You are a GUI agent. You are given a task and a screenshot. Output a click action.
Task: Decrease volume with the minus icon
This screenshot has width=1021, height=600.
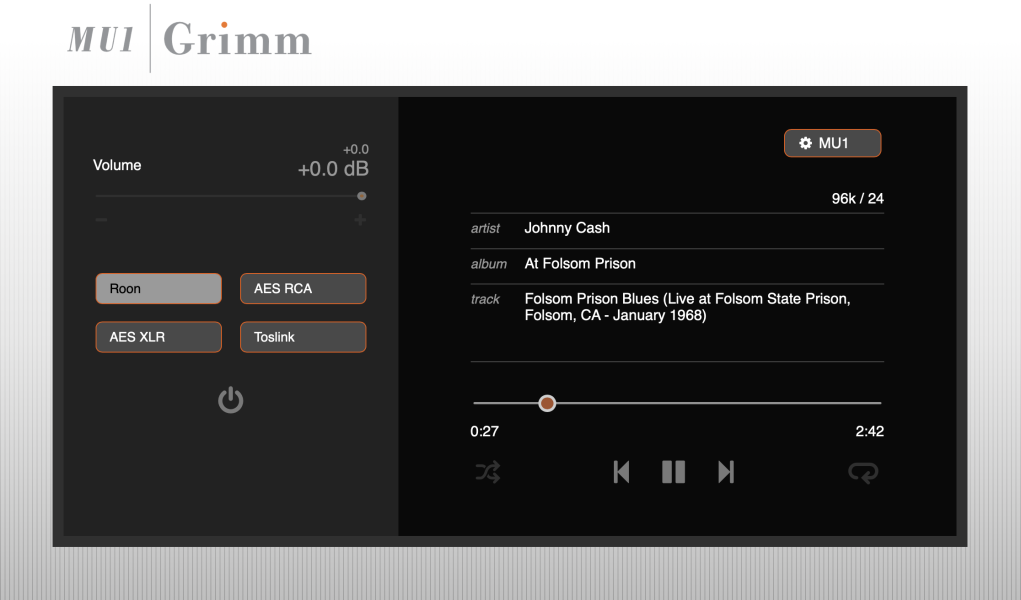(x=101, y=220)
